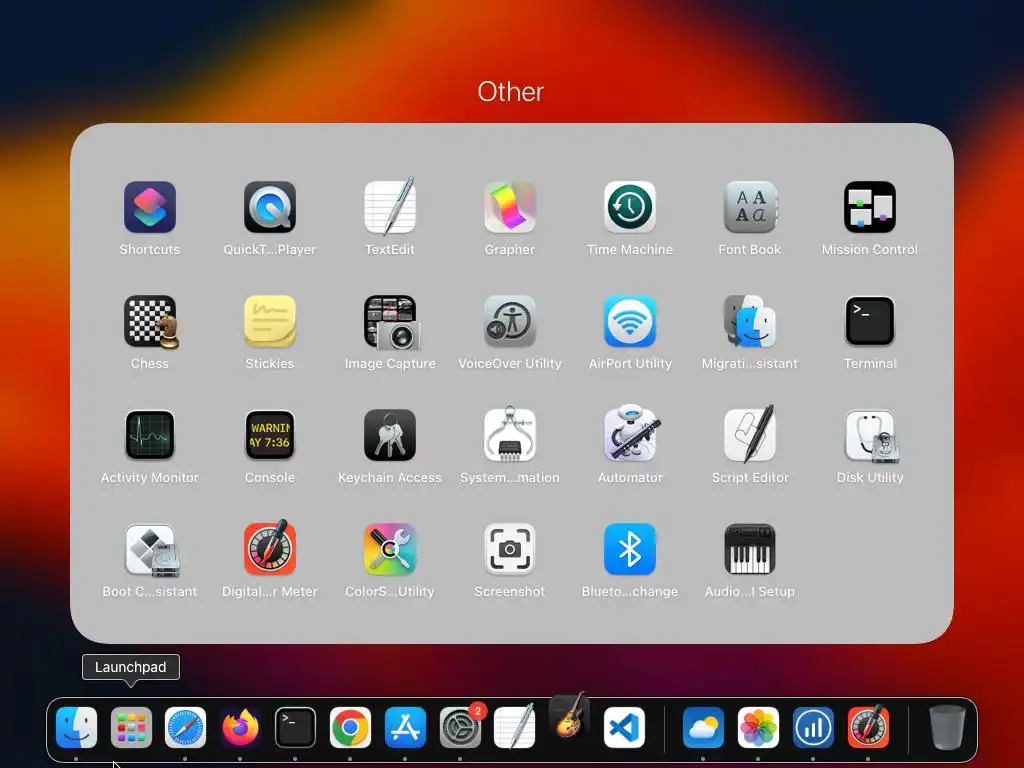Open the App Store in Dock
Image resolution: width=1024 pixels, height=768 pixels.
point(405,728)
